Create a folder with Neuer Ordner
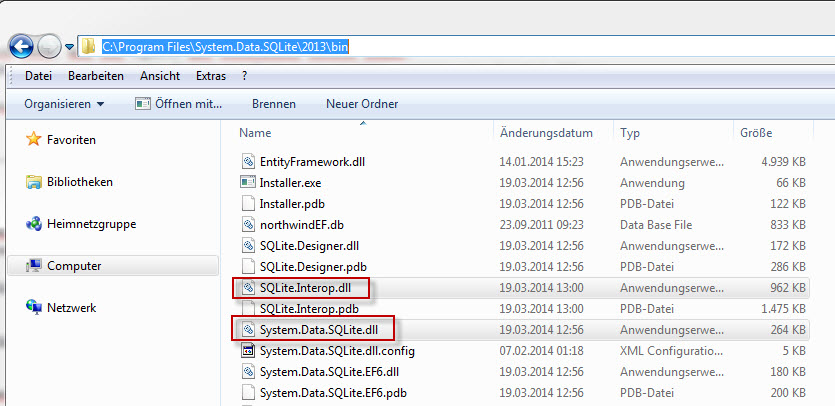The height and width of the screenshot is (406, 835). 362,104
